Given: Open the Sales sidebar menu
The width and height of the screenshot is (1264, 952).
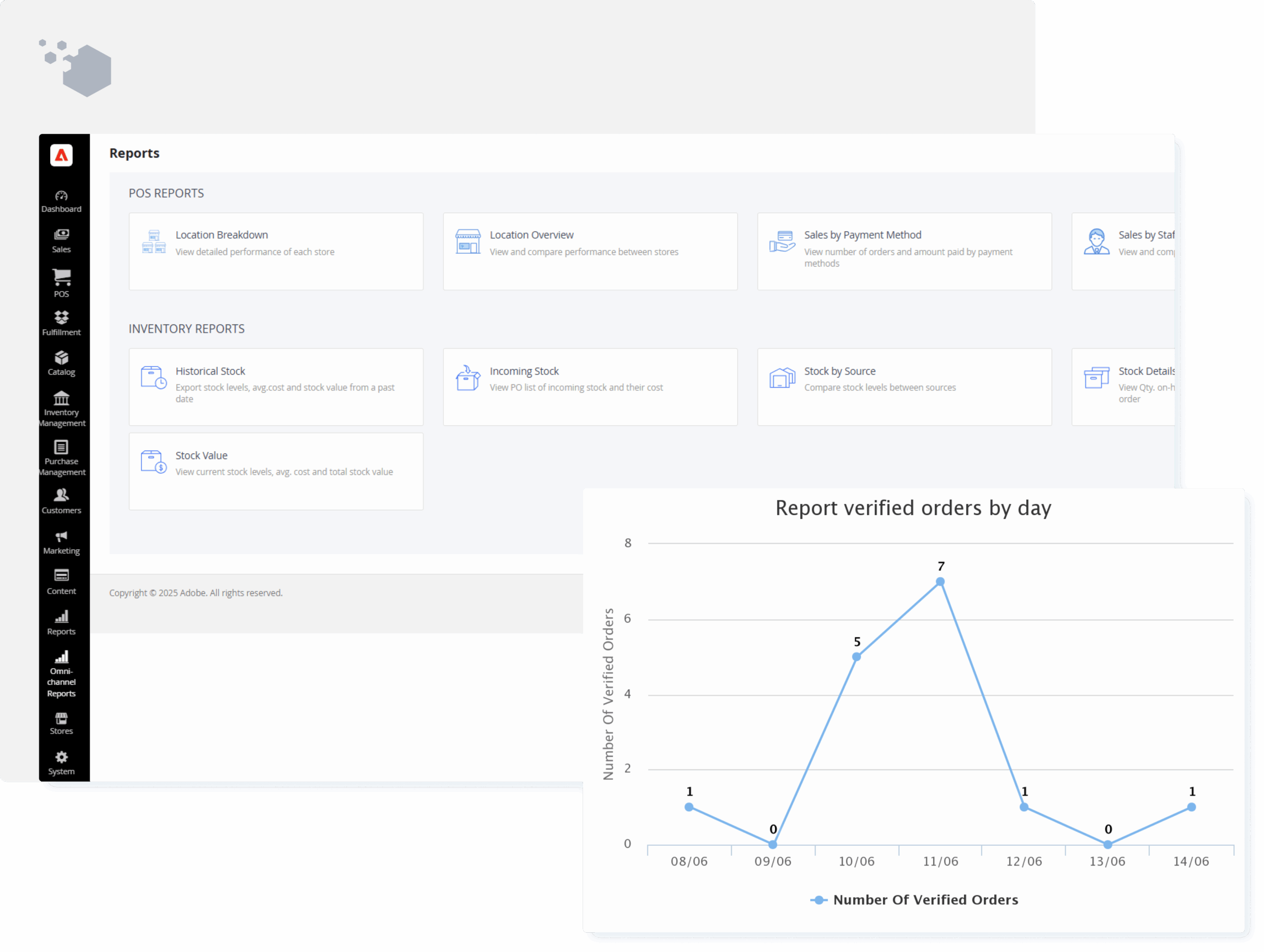Looking at the screenshot, I should coord(61,241).
